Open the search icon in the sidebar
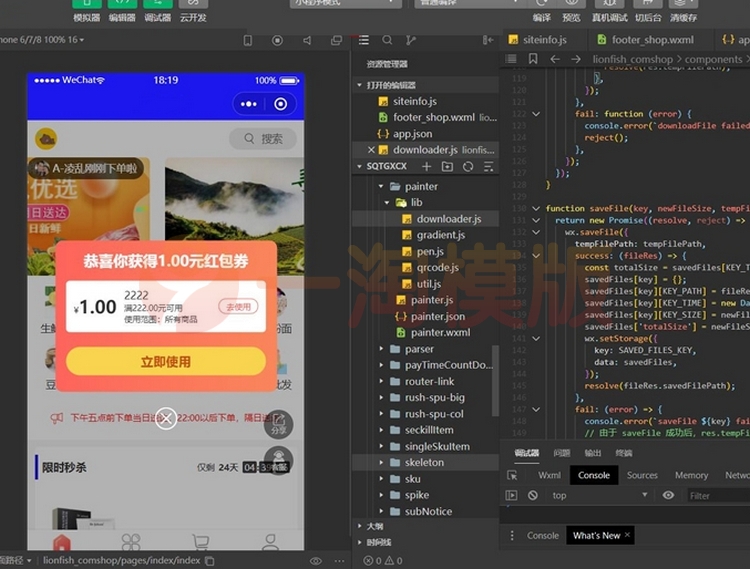Screen dimensions: 750x569 coord(387,40)
